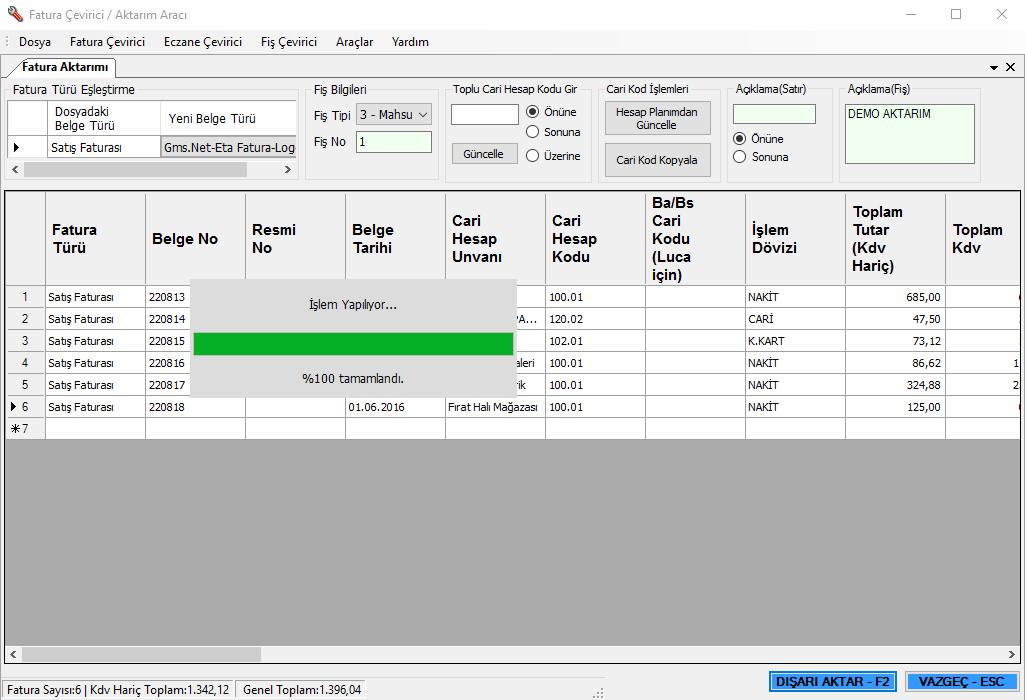
Task: Click the Açıklama(Satır) input field
Action: coord(775,114)
